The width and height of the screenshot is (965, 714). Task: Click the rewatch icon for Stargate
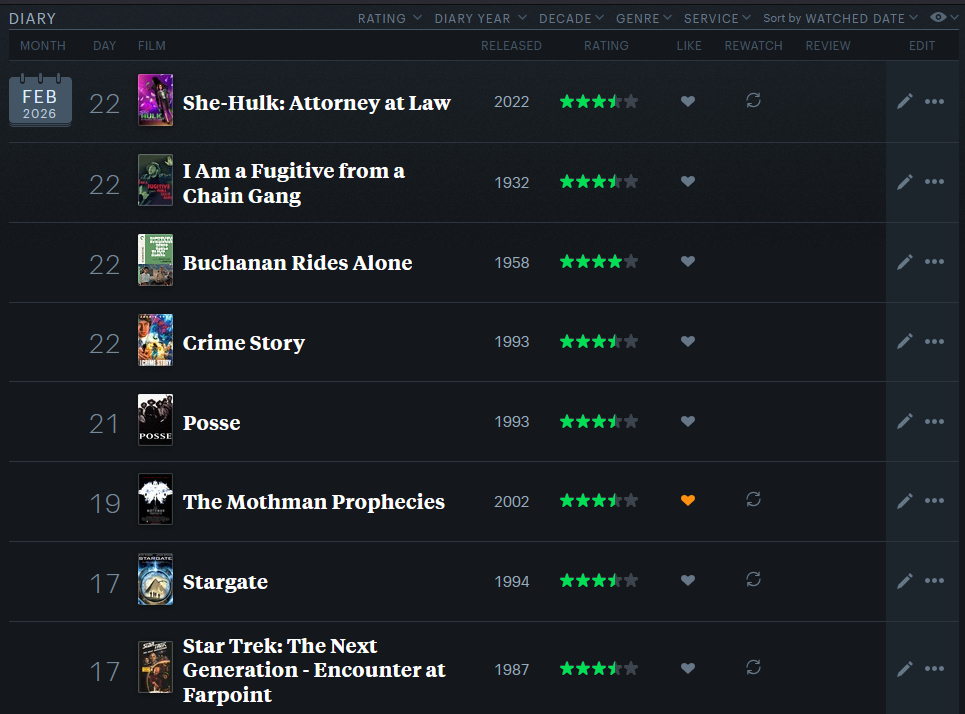point(754,580)
